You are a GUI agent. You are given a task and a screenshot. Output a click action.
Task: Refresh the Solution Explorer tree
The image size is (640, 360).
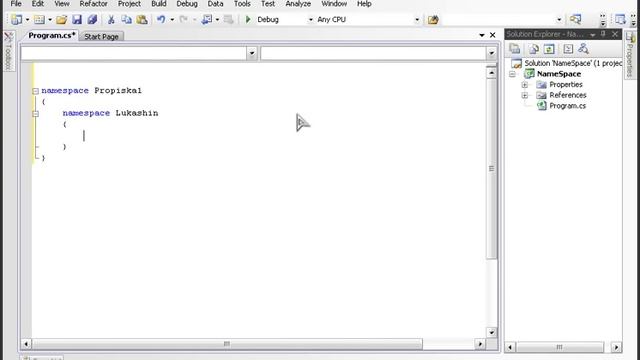tap(549, 49)
